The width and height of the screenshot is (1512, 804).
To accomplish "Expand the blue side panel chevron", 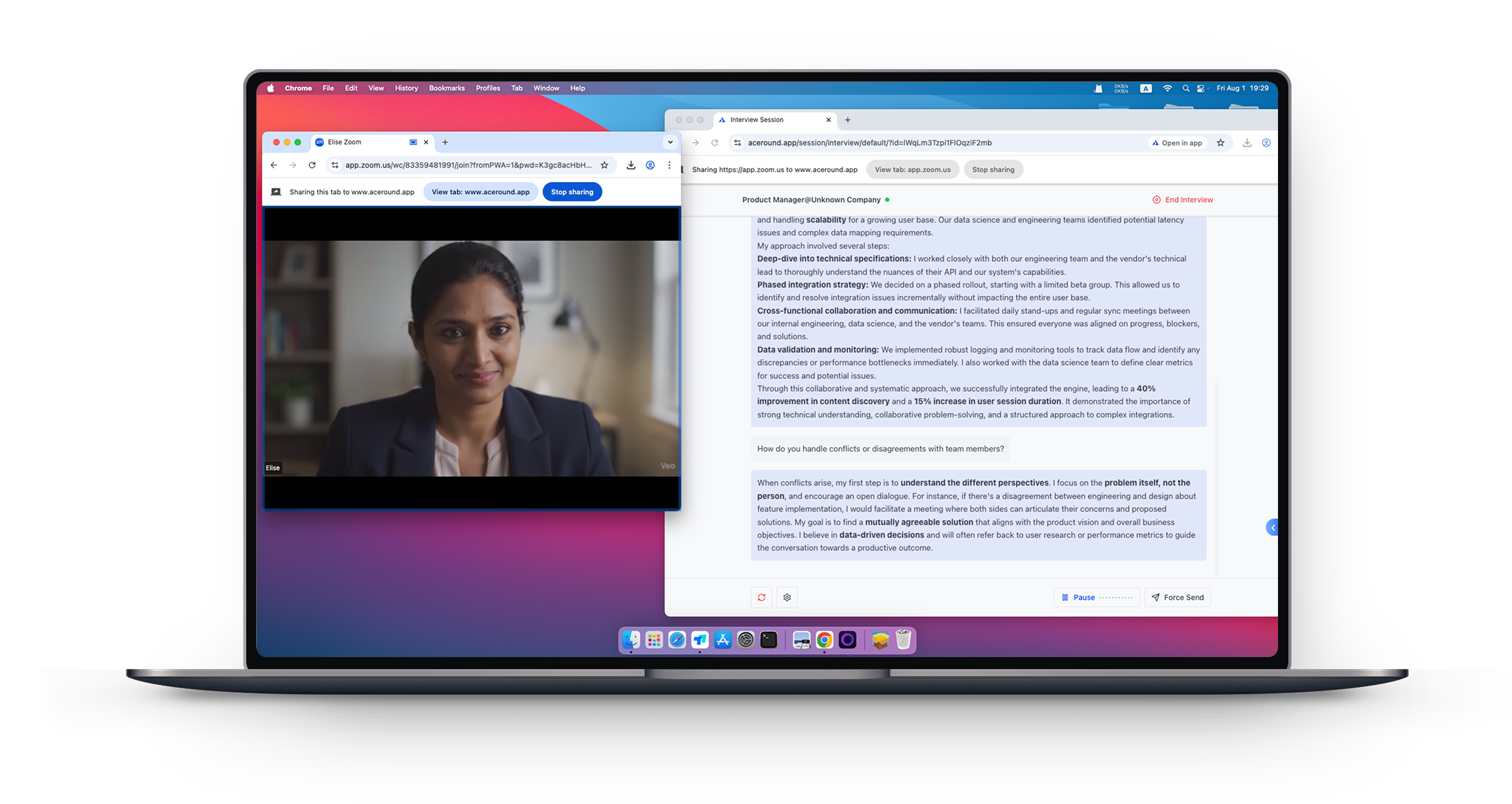I will tap(1272, 527).
